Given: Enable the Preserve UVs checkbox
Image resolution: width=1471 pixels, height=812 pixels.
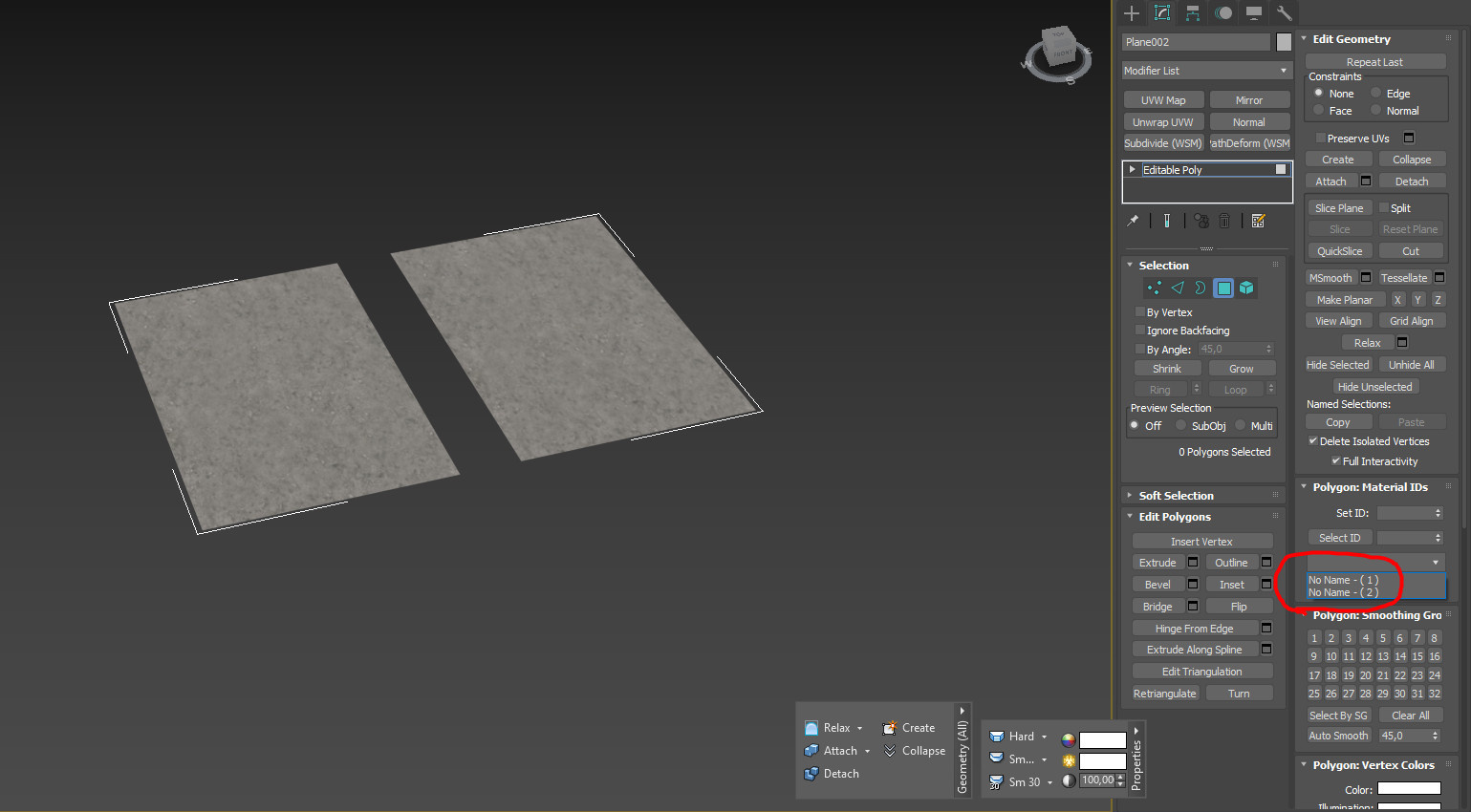Looking at the screenshot, I should point(1321,139).
